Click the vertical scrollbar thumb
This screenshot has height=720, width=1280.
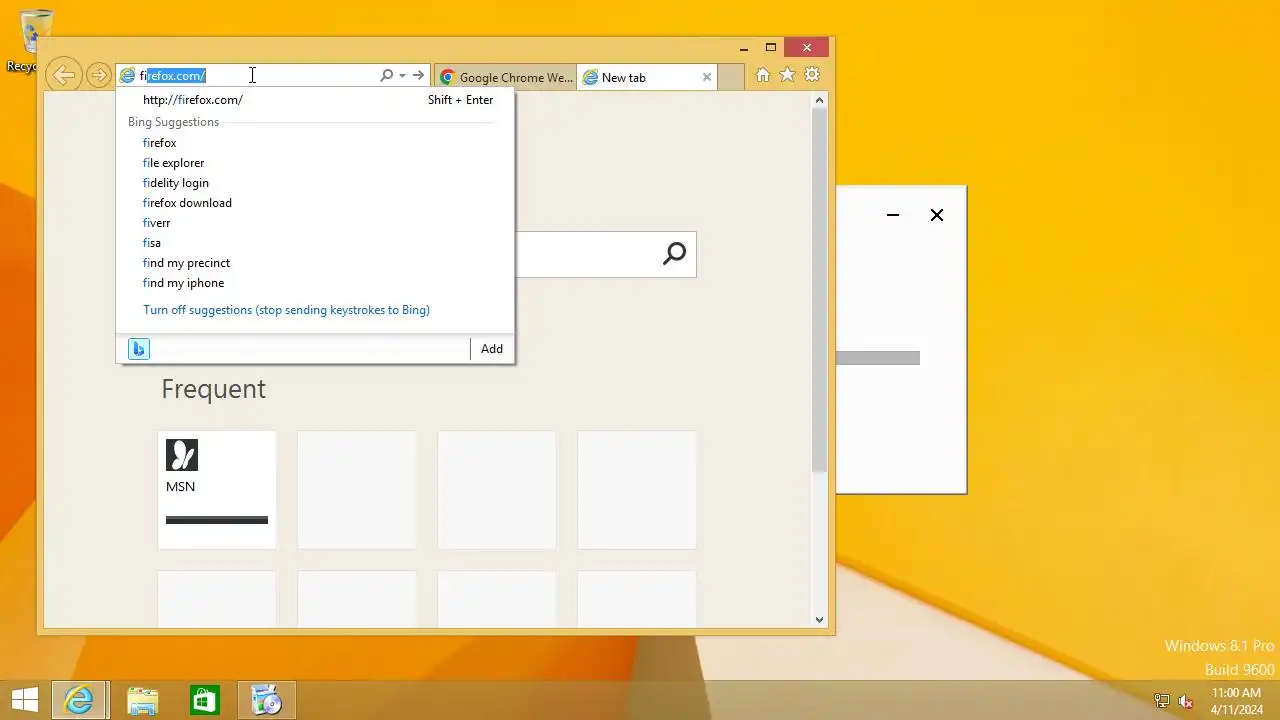click(819, 290)
